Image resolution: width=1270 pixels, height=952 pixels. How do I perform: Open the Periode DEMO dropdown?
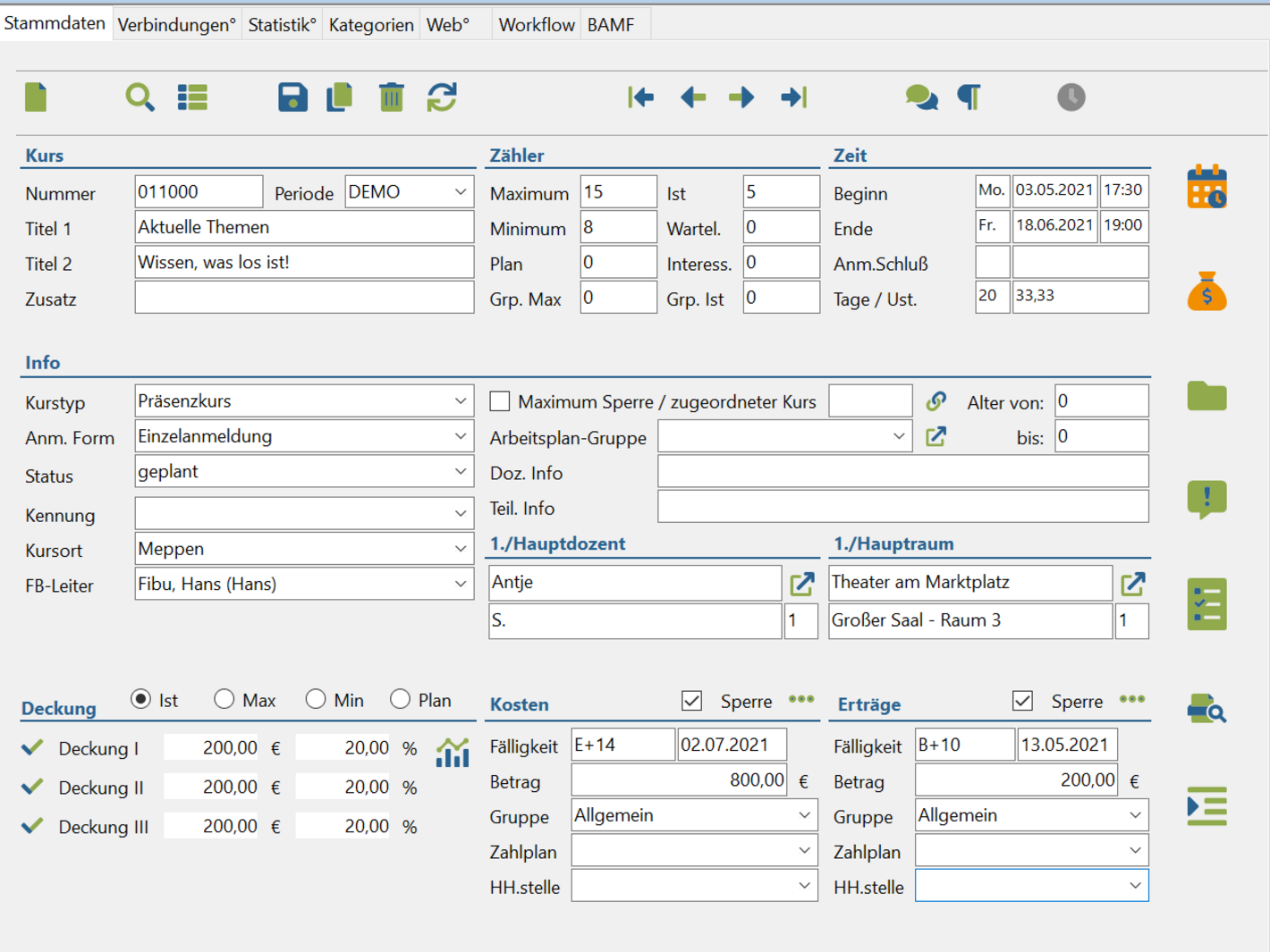point(460,191)
